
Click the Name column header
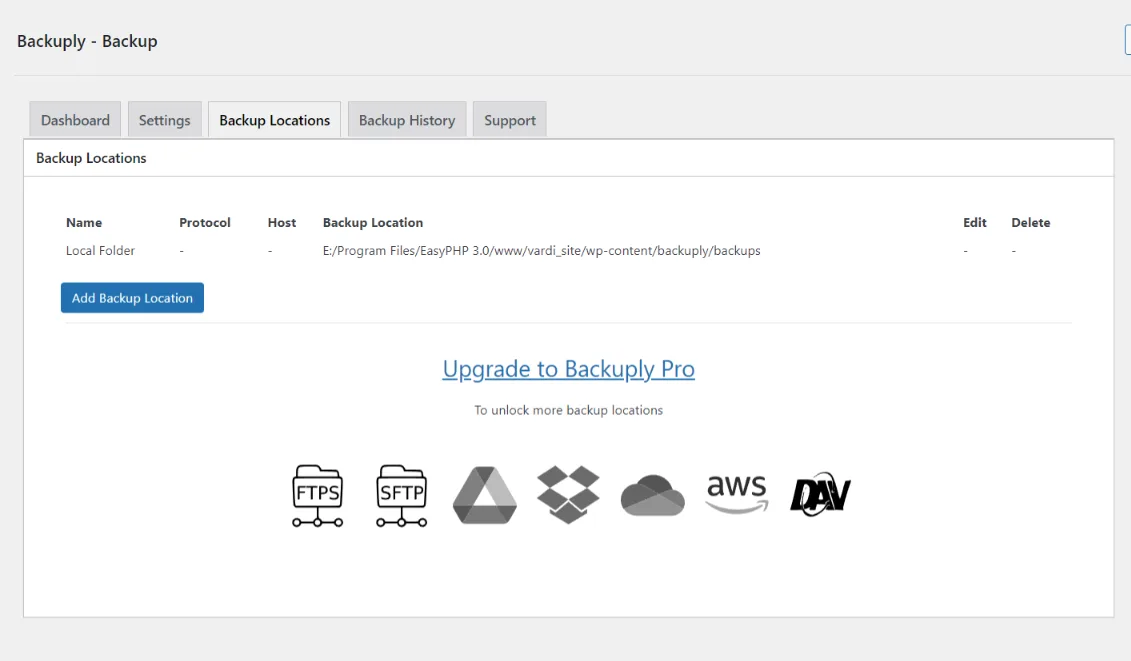[84, 222]
